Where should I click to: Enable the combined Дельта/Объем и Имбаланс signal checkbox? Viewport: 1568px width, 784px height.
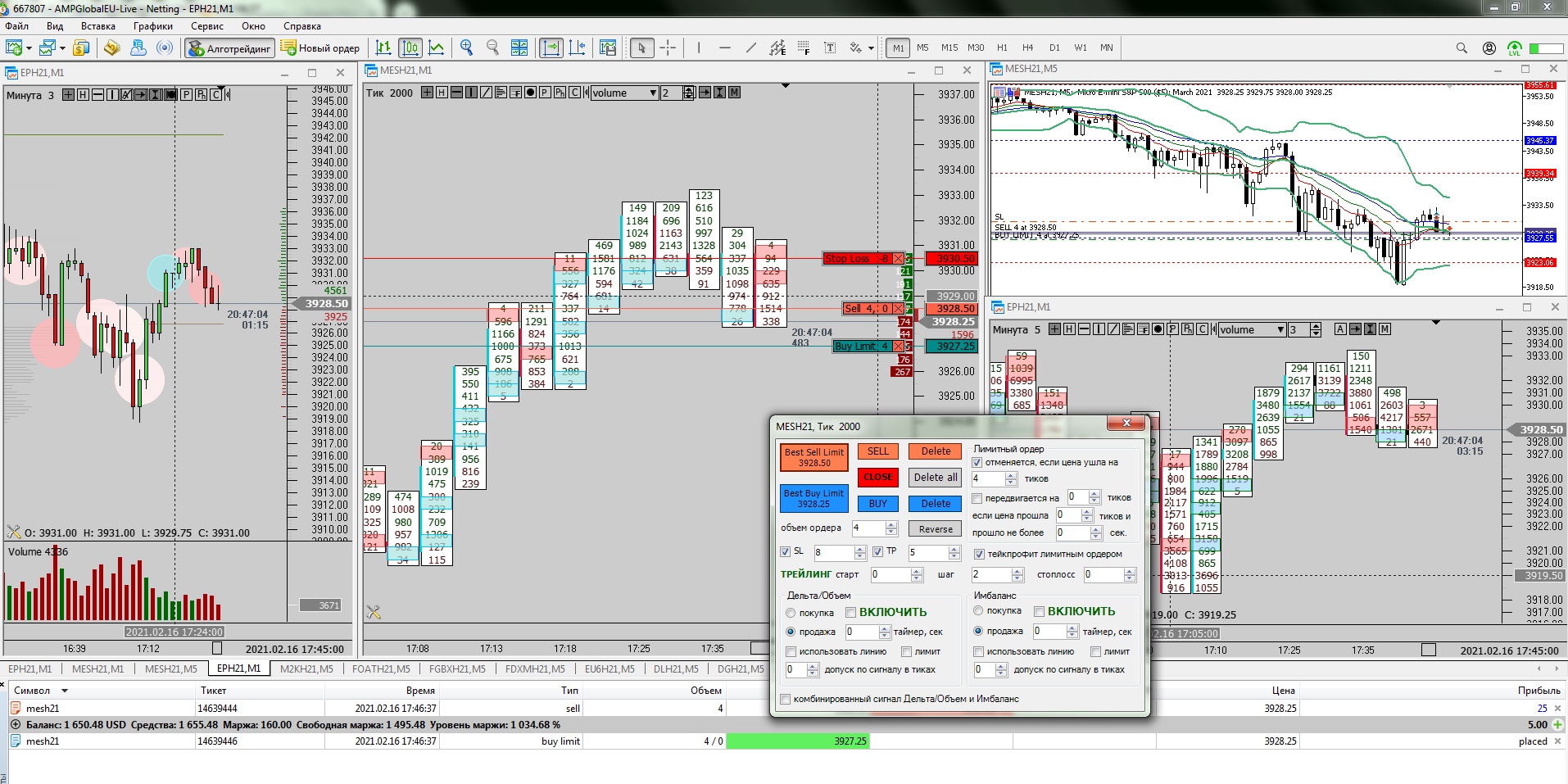[786, 699]
